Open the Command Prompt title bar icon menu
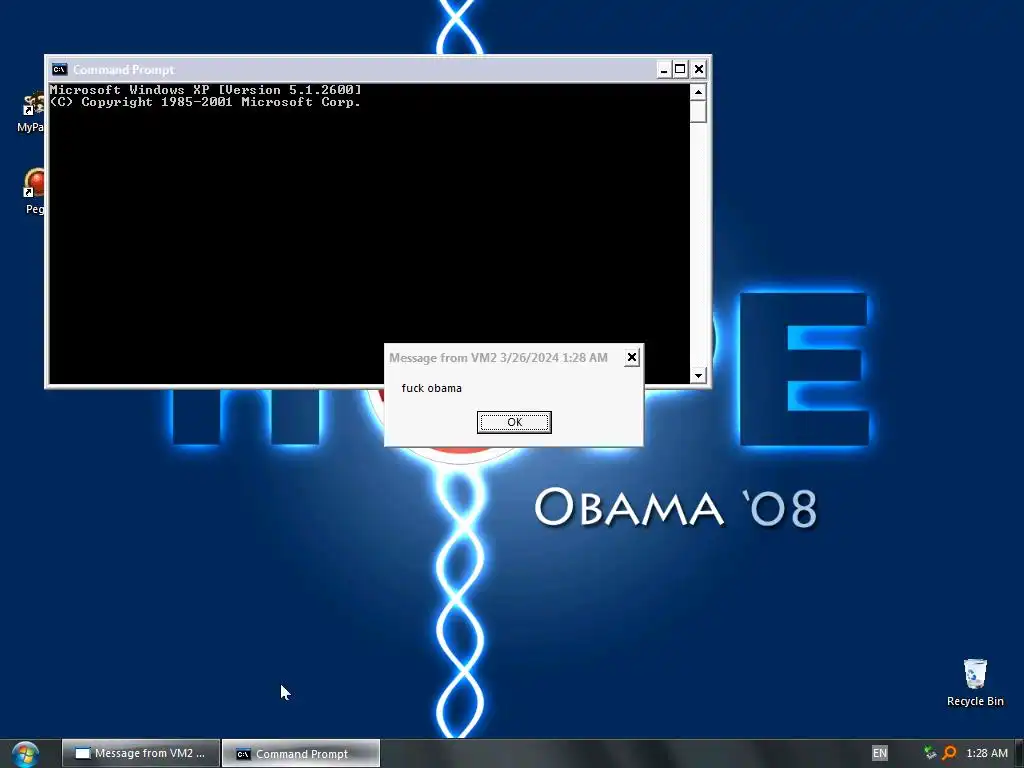1024x768 pixels. (x=59, y=69)
